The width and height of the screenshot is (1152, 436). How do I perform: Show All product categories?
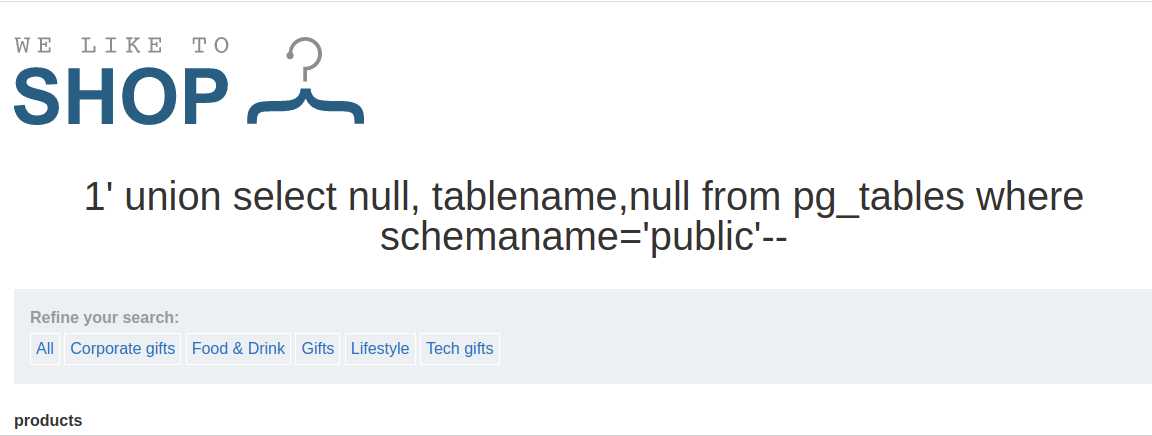tap(45, 349)
